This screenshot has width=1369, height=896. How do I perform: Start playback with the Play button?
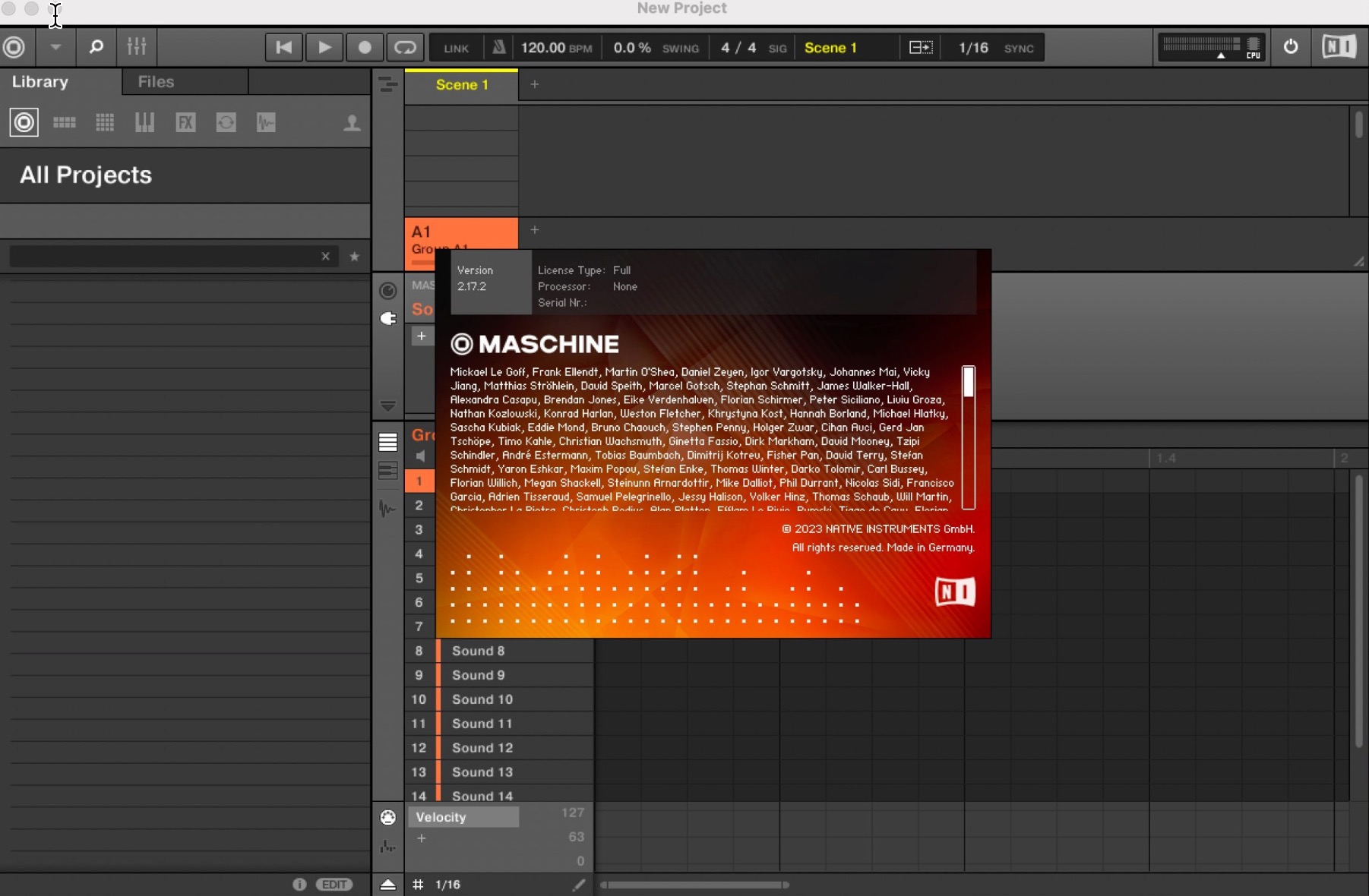(324, 47)
